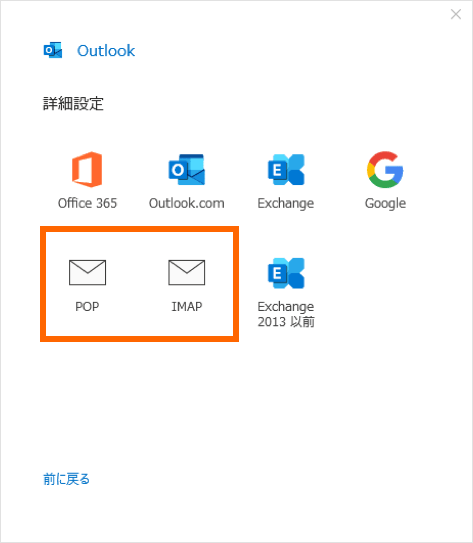Click the small Outlook logo in the header
Screen dimensions: 473x543
pyautogui.click(x=53, y=51)
